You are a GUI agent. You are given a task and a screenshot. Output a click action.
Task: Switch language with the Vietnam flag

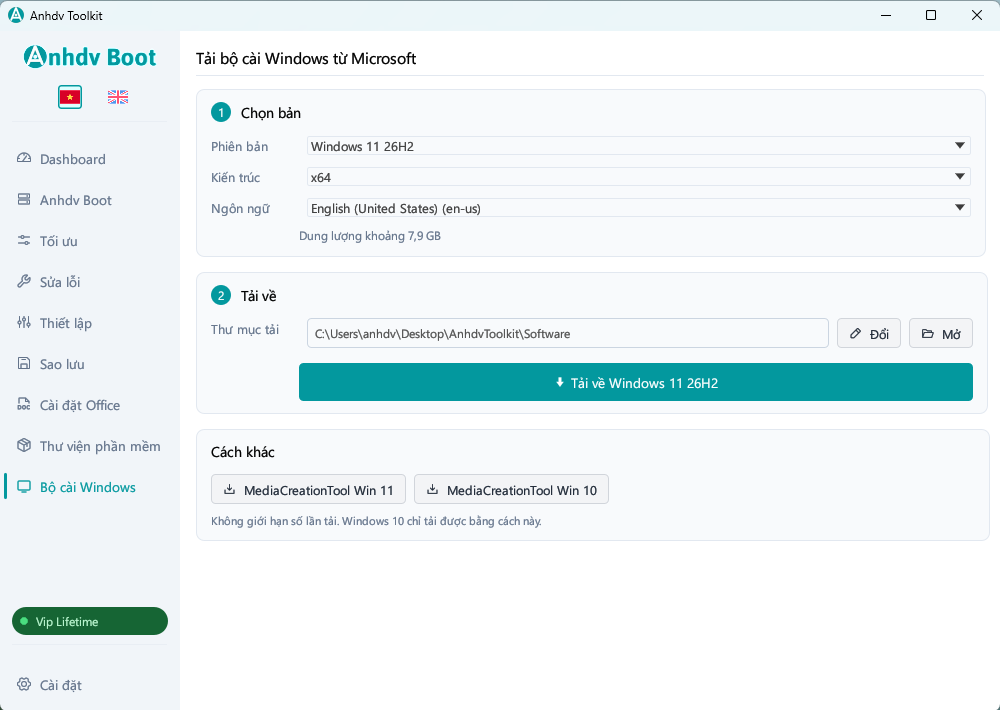tap(70, 97)
